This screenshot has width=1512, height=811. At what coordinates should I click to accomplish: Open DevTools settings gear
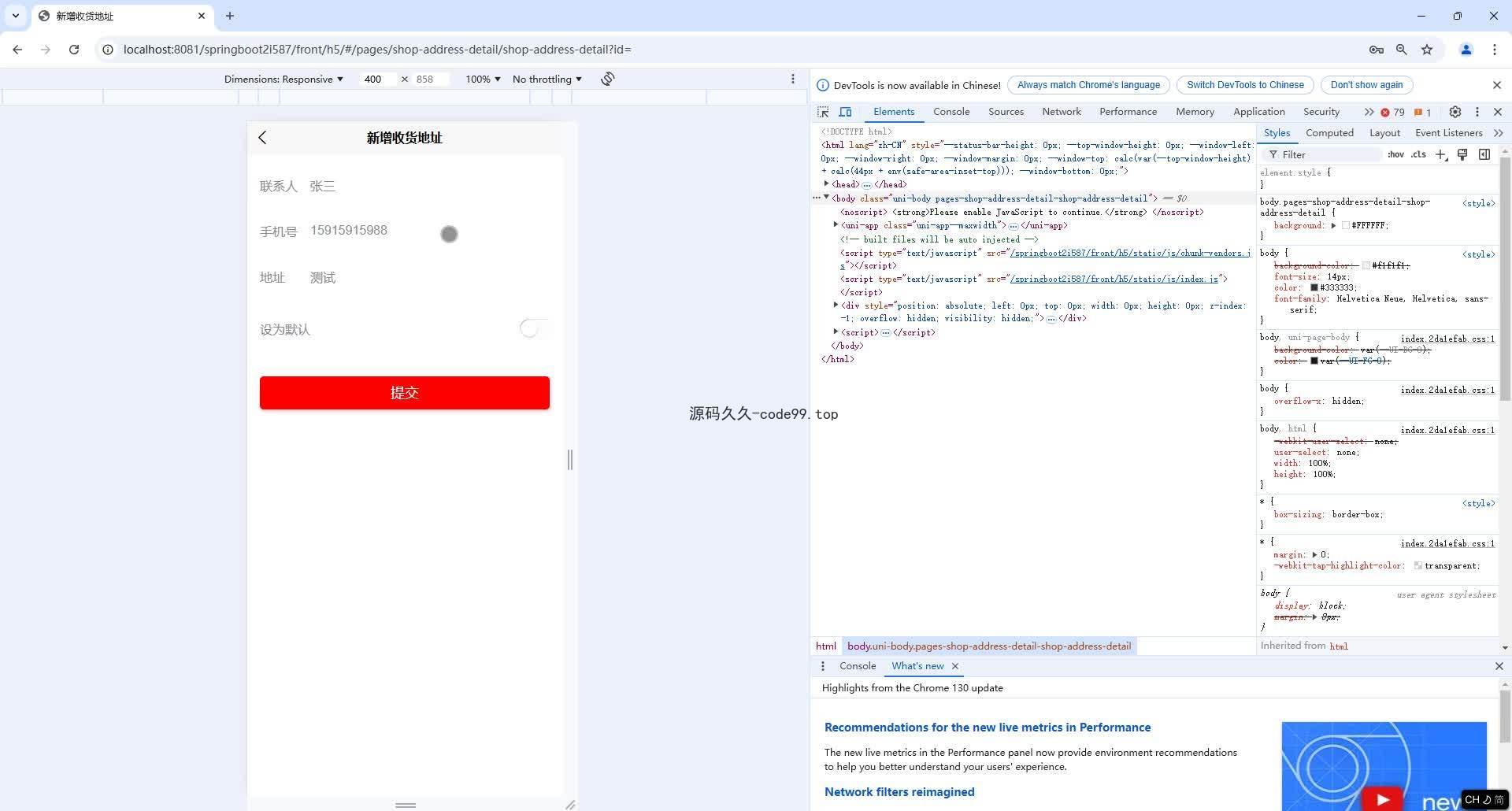coord(1455,112)
